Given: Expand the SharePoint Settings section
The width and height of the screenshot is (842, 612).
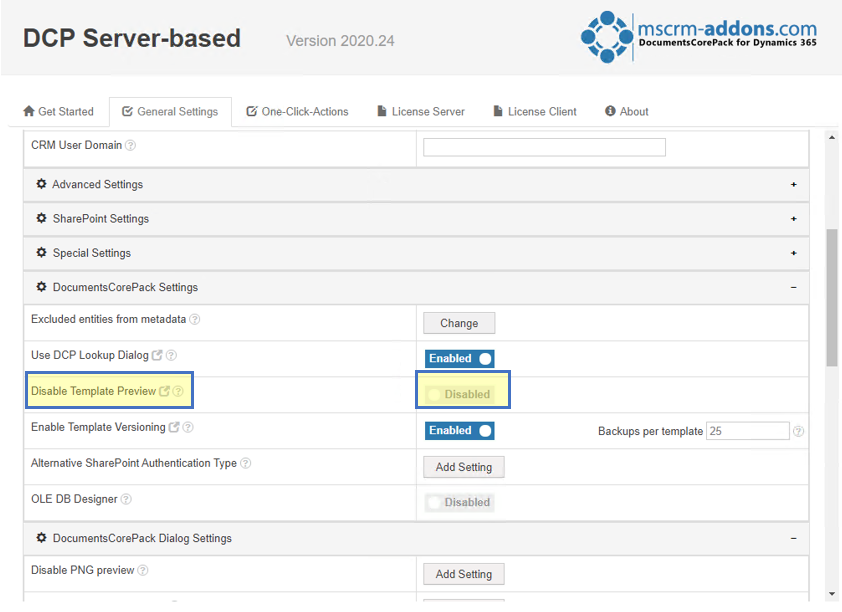Looking at the screenshot, I should (x=416, y=219).
